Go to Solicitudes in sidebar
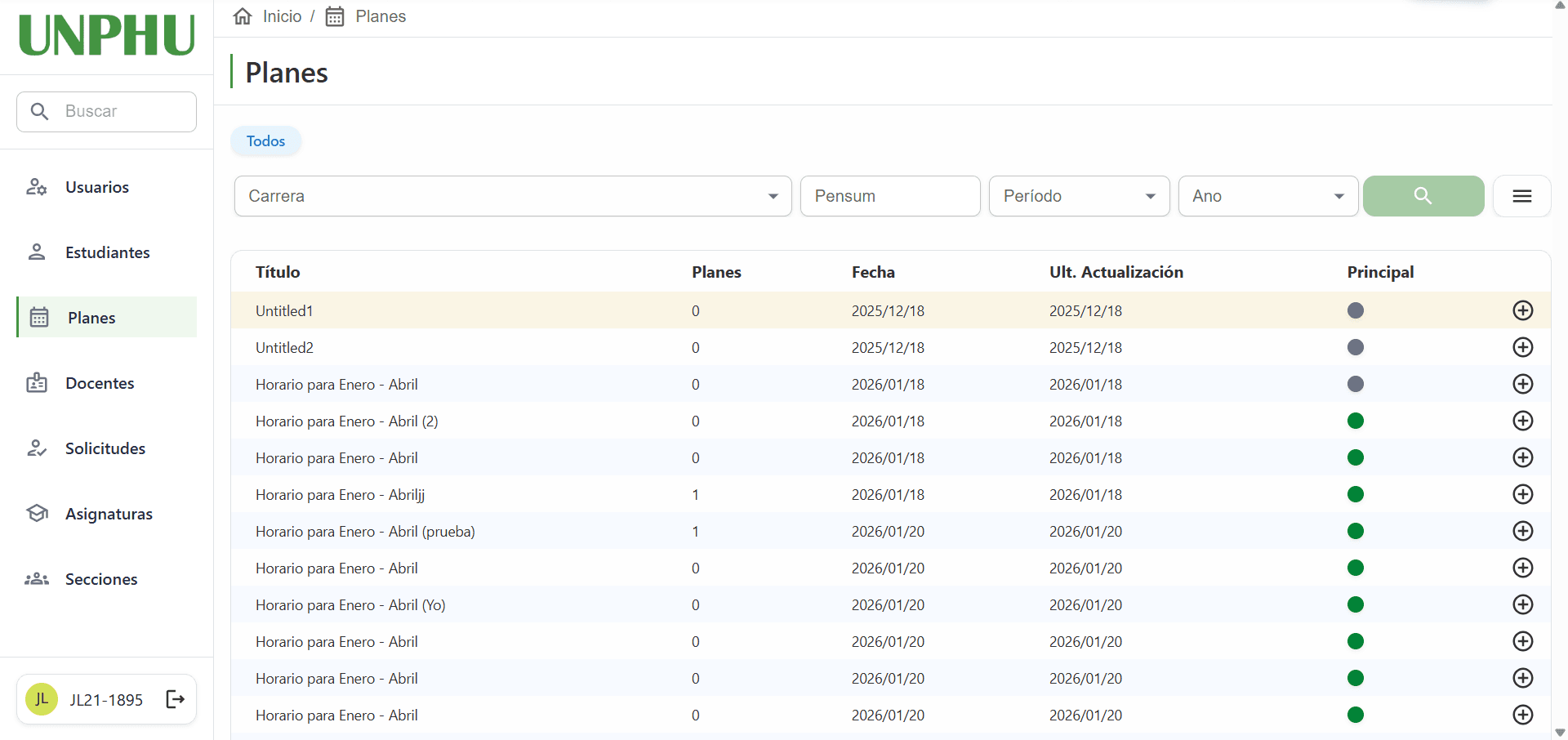The height and width of the screenshot is (740, 1568). click(x=106, y=448)
